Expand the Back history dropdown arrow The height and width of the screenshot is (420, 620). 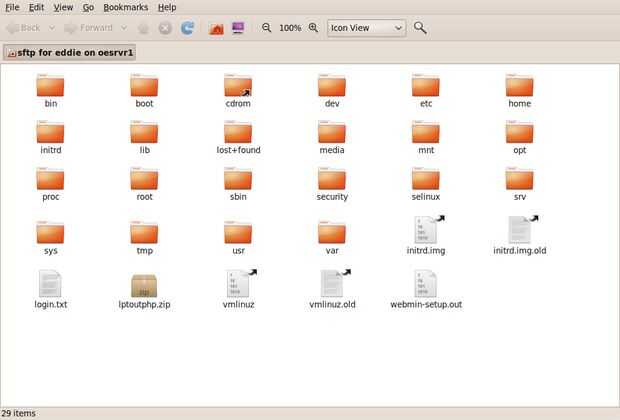click(x=52, y=28)
